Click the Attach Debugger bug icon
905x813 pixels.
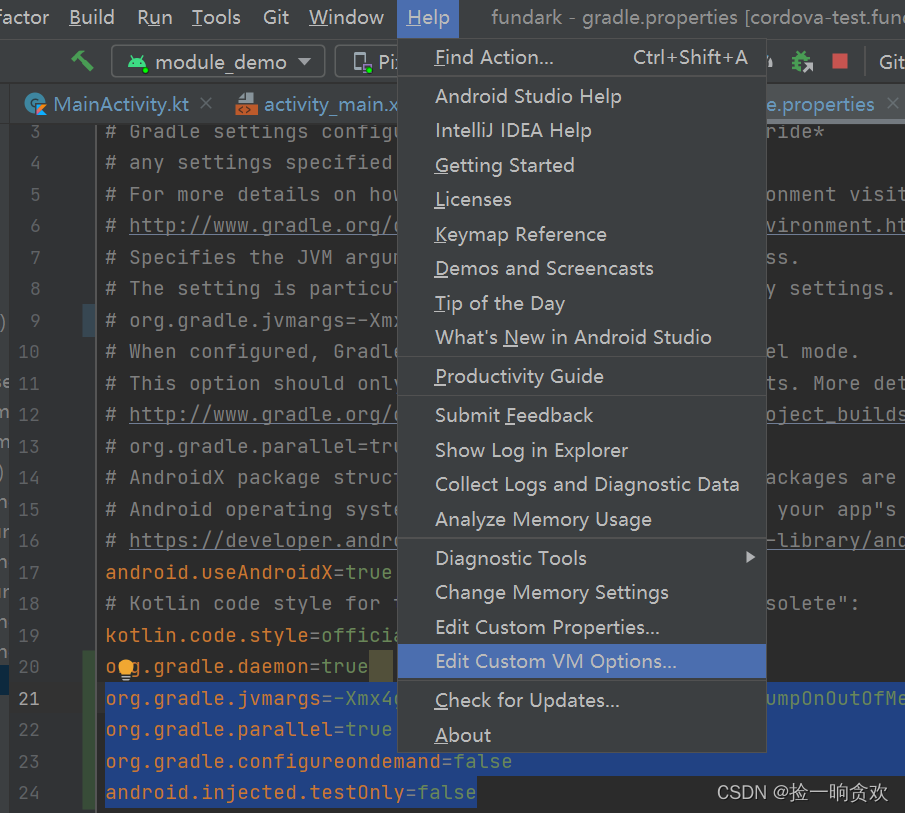click(x=802, y=61)
